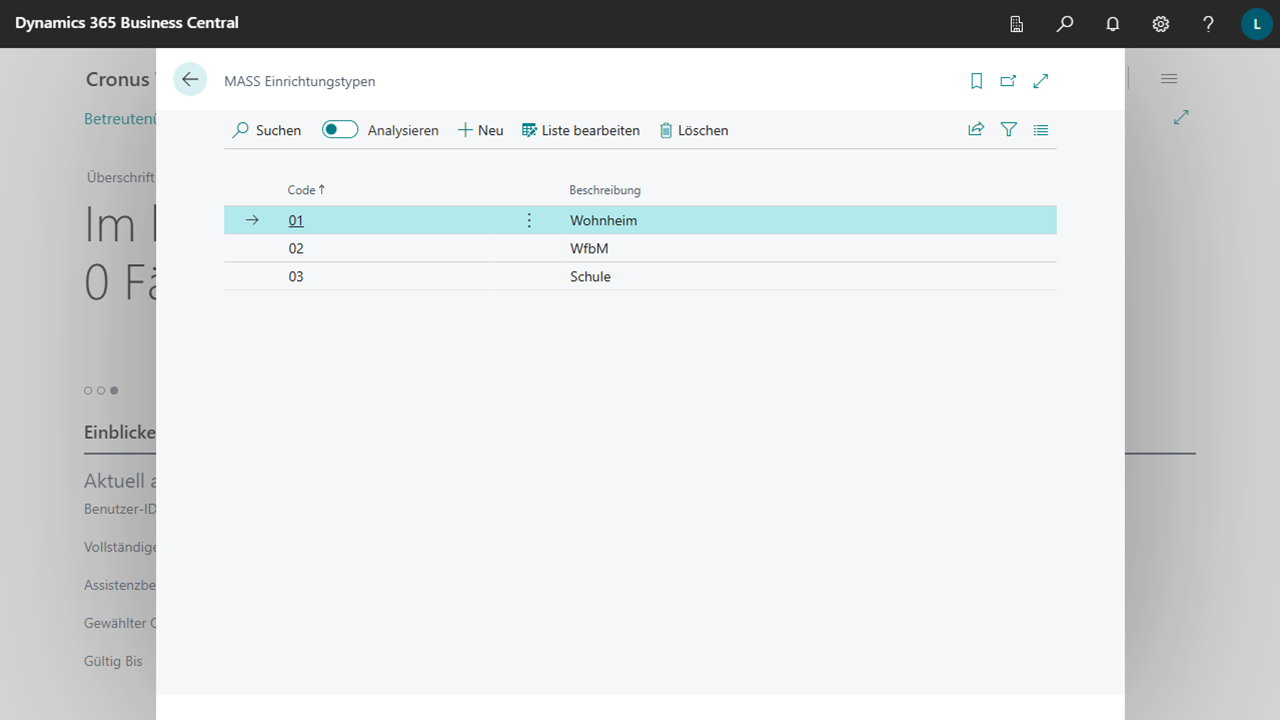Open the filter pane icon

click(1009, 130)
